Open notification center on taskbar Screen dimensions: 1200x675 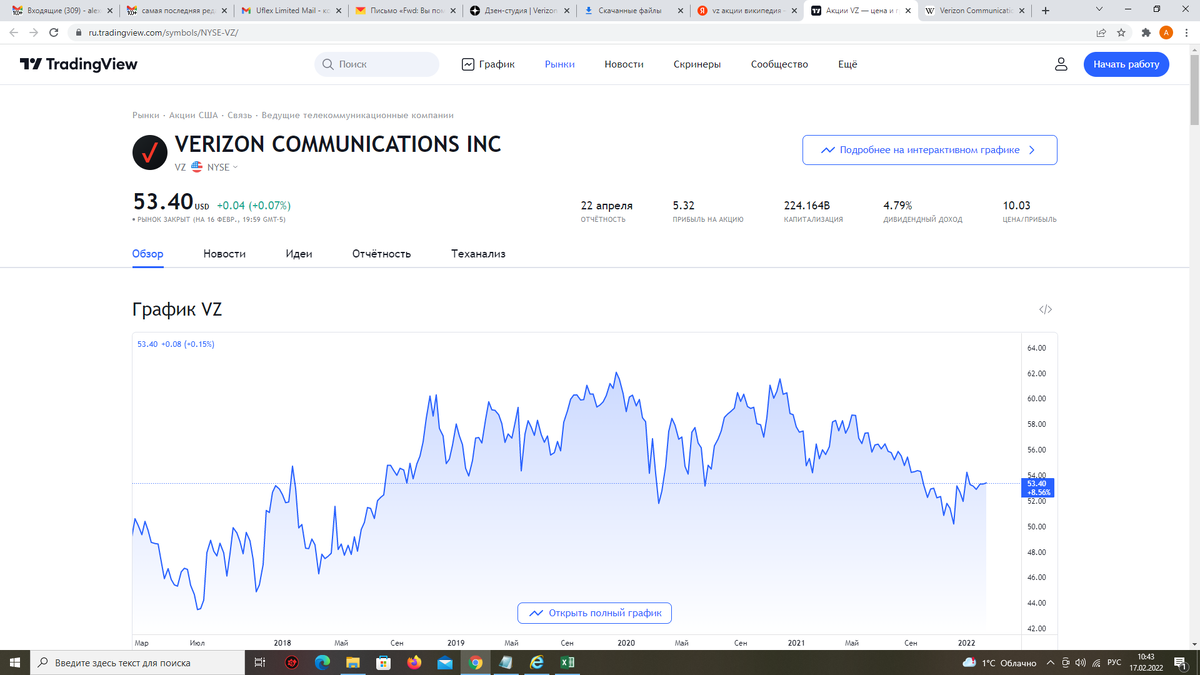point(1181,663)
